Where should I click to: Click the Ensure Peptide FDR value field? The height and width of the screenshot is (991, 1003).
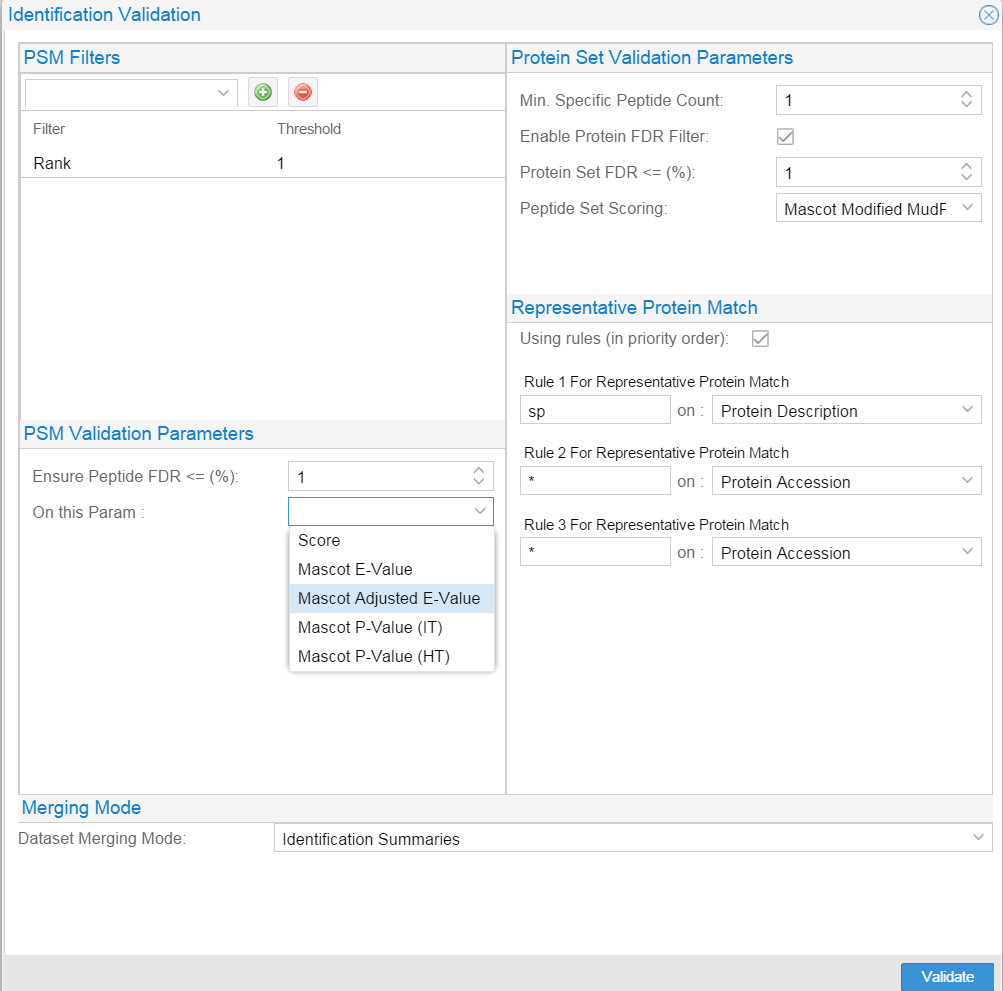click(380, 477)
